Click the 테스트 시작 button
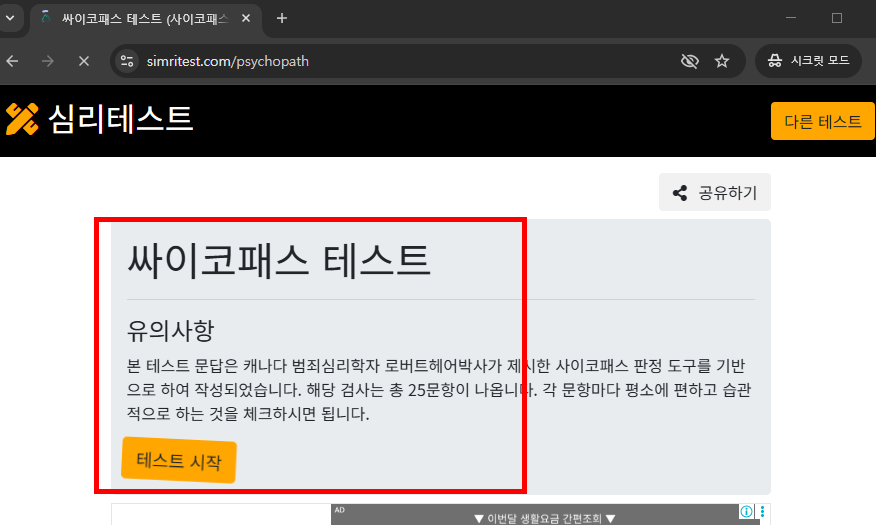This screenshot has height=525, width=876. (179, 460)
